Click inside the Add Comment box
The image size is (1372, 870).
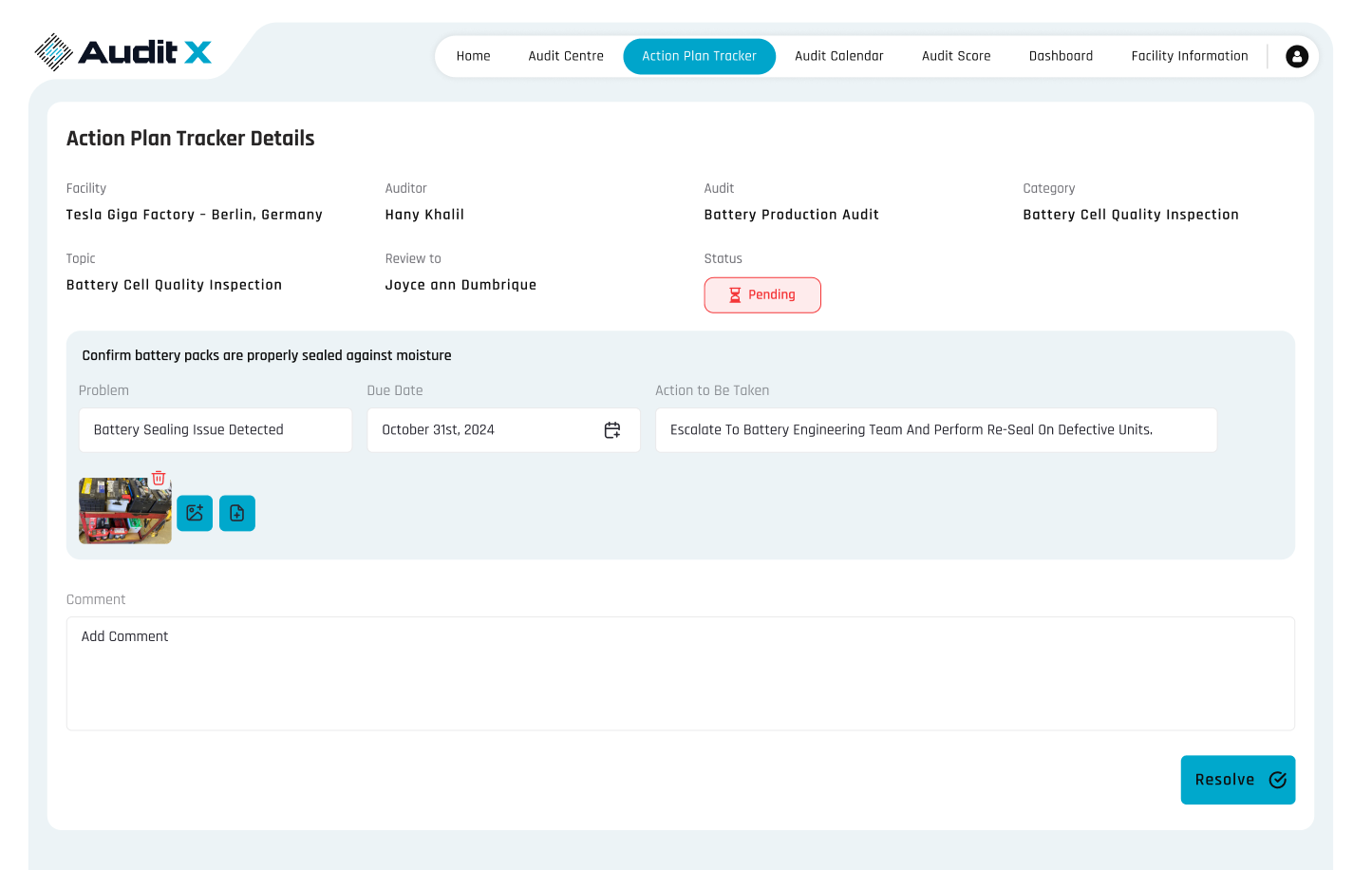(x=680, y=673)
